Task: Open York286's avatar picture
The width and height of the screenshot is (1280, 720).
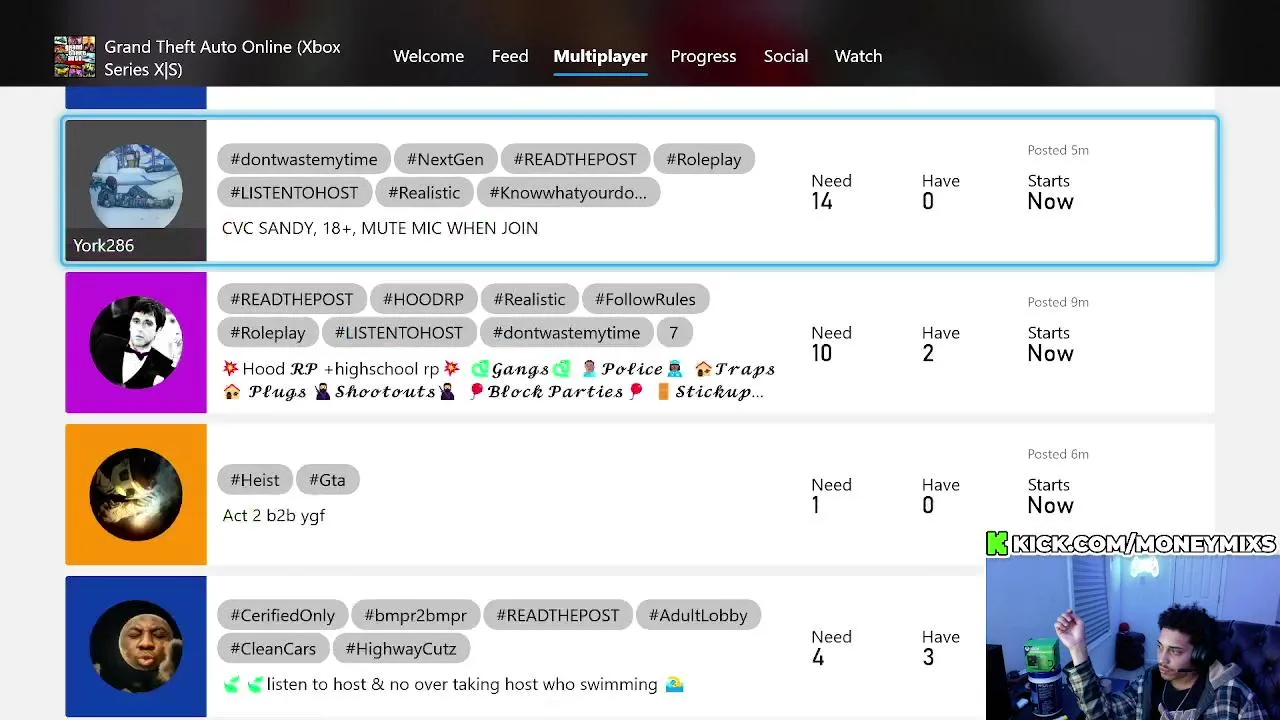Action: click(136, 186)
